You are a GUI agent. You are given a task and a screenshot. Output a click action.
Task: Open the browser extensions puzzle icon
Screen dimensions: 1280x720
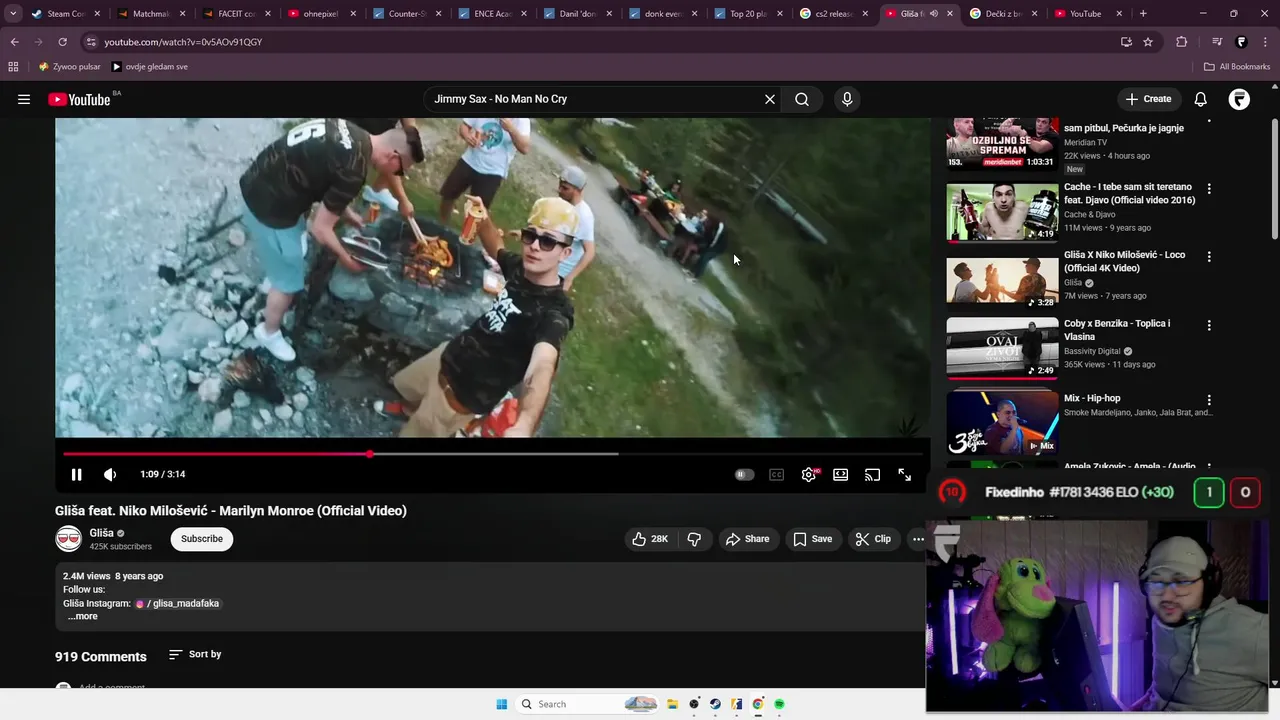tap(1182, 42)
